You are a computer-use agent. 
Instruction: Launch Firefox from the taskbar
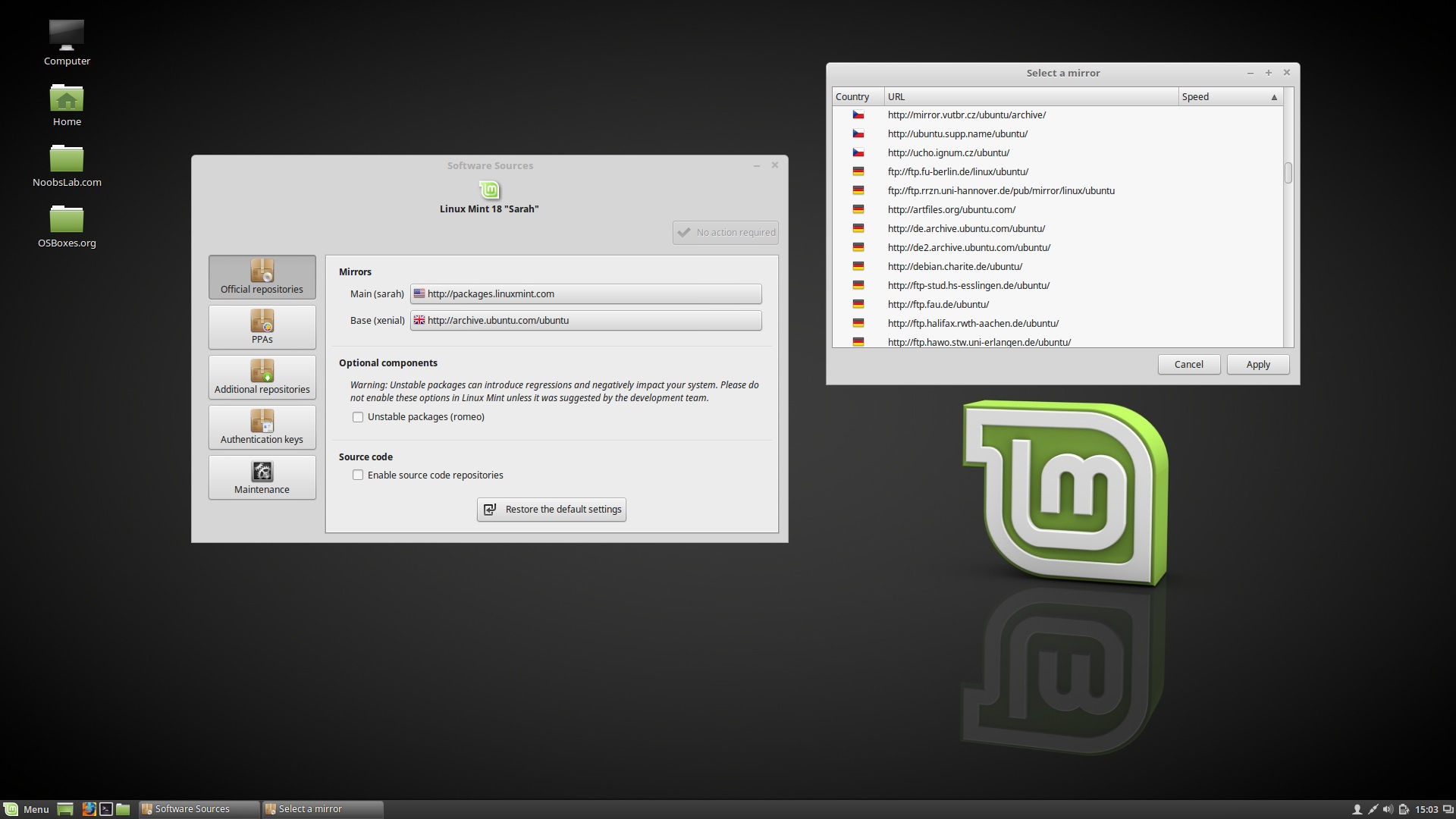pyautogui.click(x=89, y=808)
